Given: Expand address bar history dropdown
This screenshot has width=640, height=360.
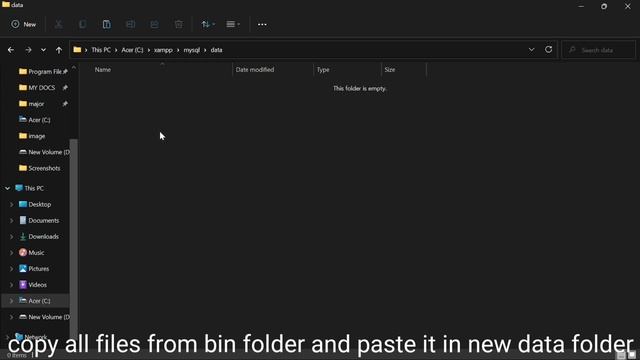Looking at the screenshot, I should (531, 50).
